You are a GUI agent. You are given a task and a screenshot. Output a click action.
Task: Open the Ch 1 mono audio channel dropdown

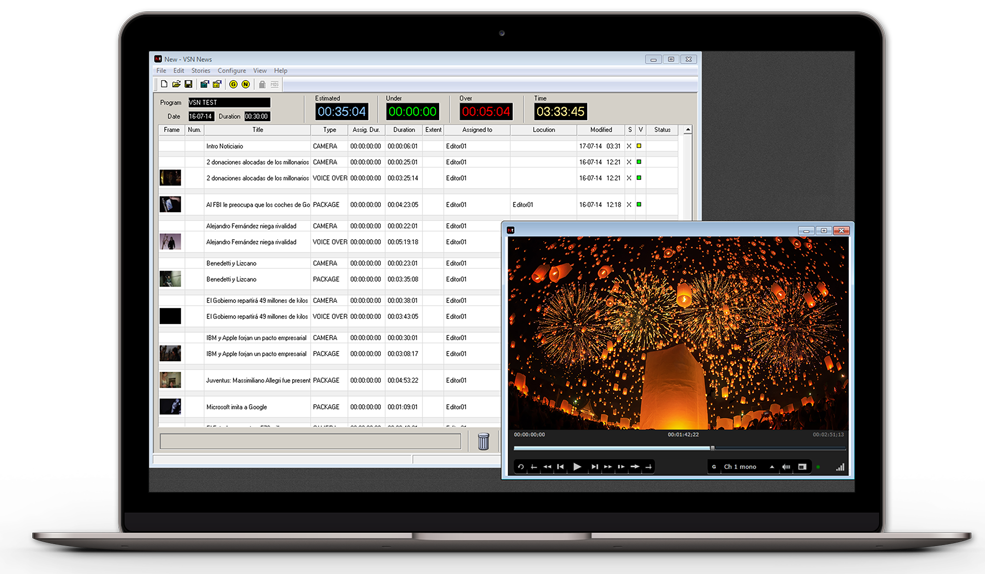coord(772,467)
